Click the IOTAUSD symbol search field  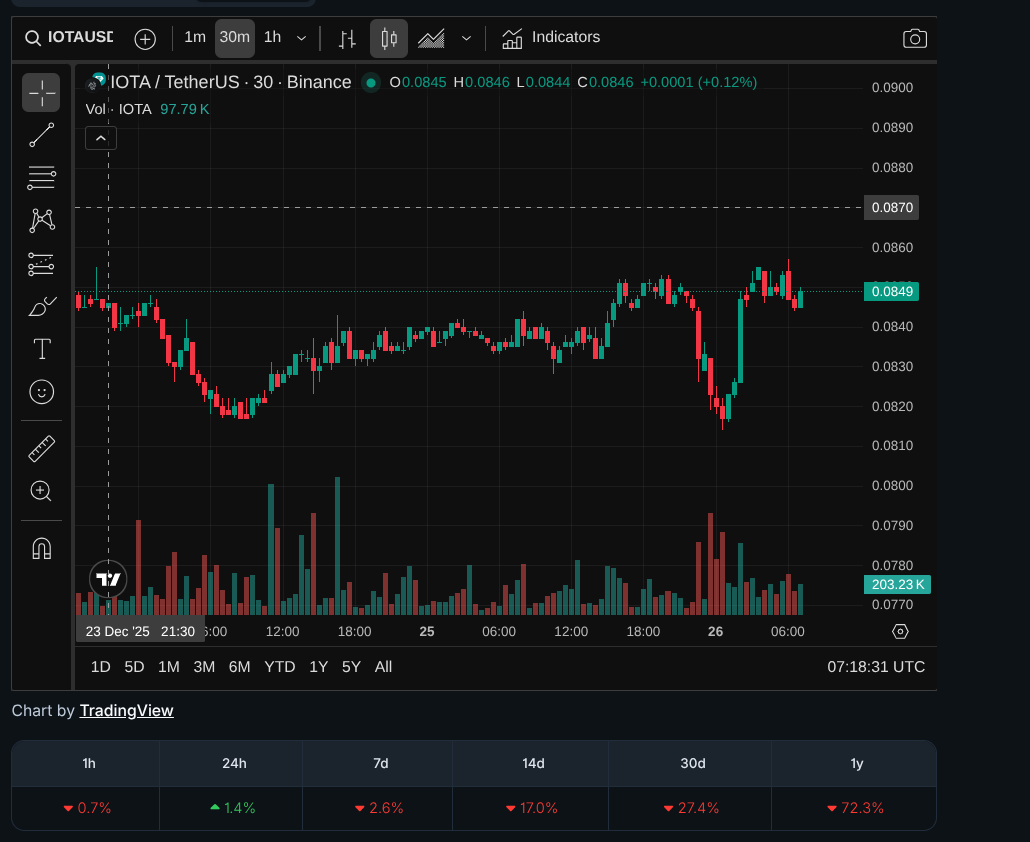click(70, 37)
